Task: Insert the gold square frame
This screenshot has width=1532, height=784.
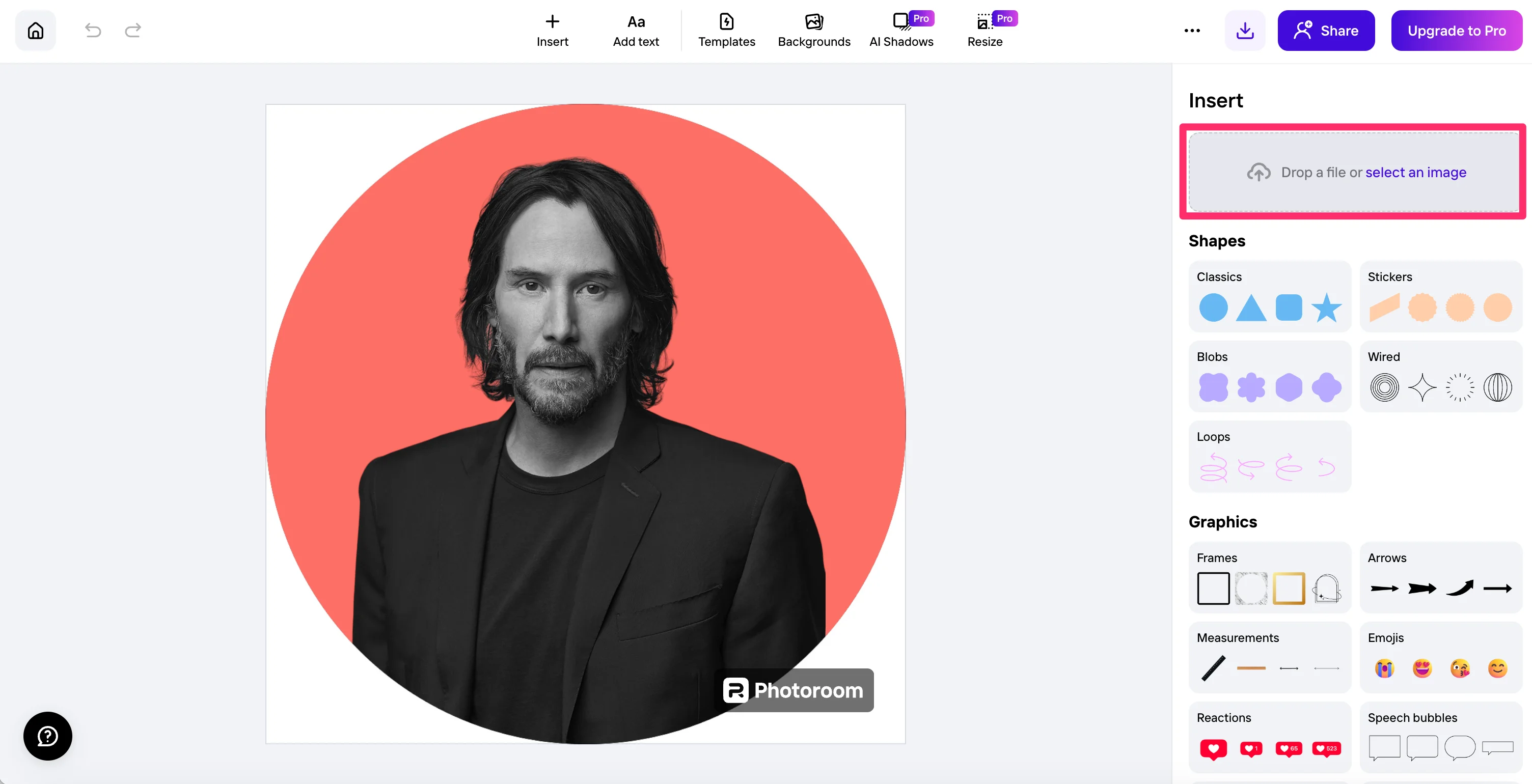Action: [1289, 589]
